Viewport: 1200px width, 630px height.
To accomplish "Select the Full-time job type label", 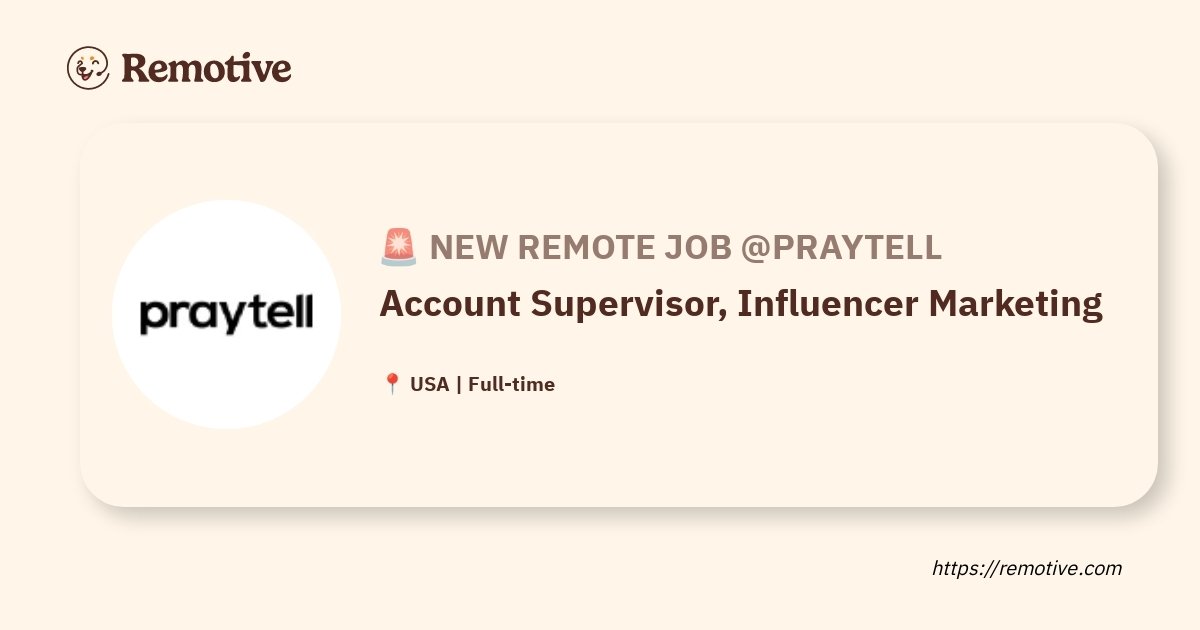I will click(511, 384).
